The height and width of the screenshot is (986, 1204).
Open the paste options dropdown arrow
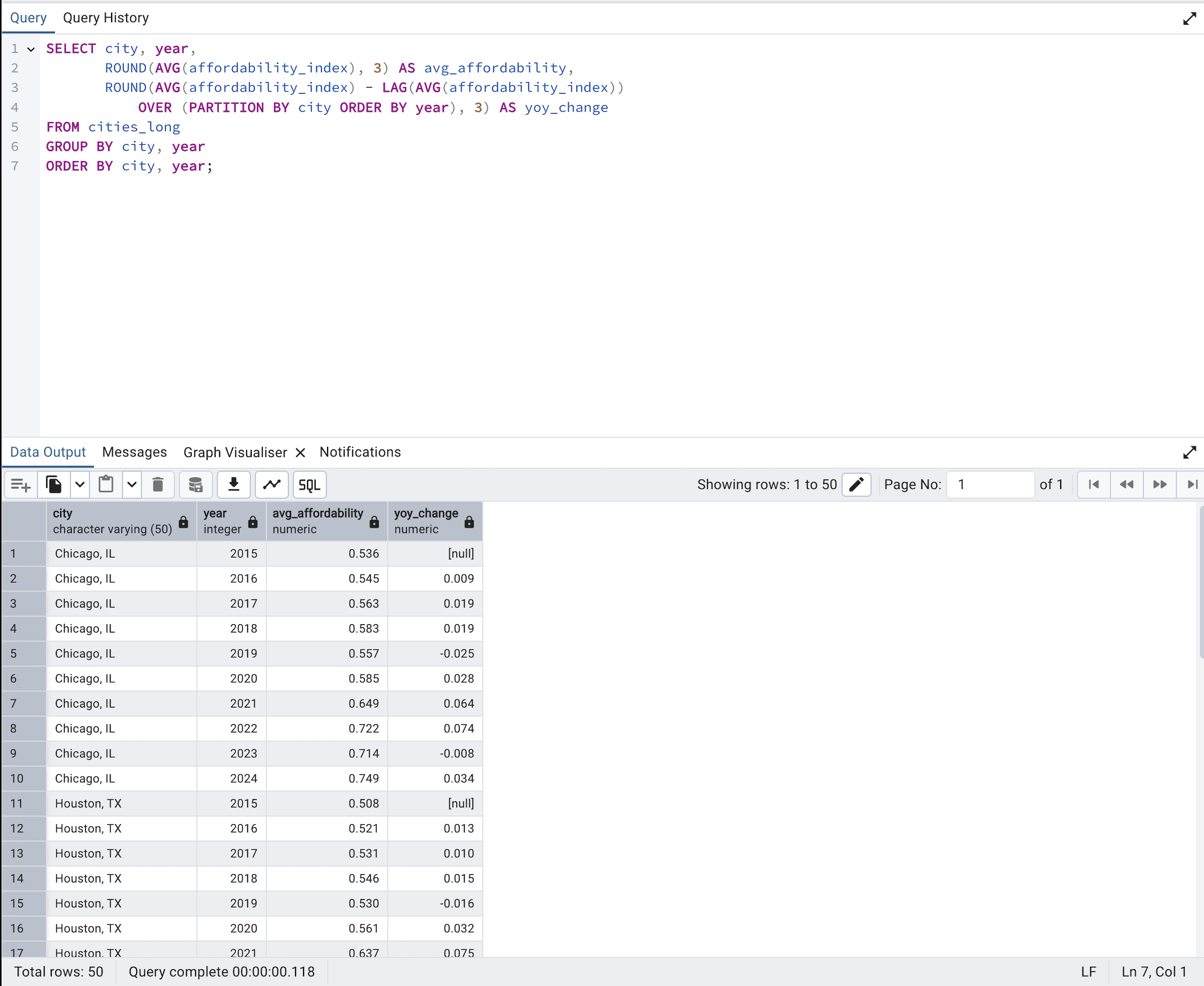pyautogui.click(x=132, y=484)
